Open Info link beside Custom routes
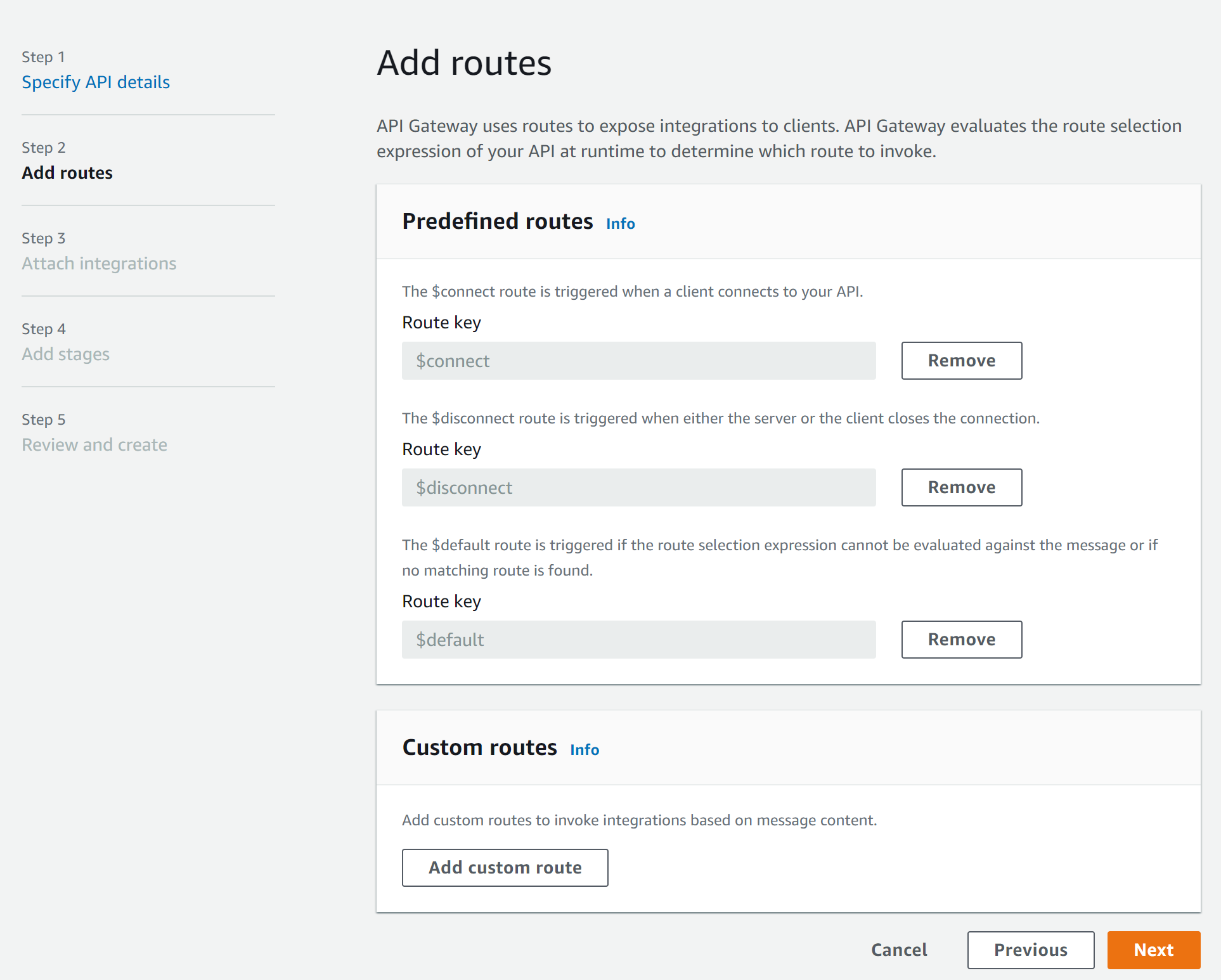Image resolution: width=1221 pixels, height=980 pixels. tap(584, 750)
